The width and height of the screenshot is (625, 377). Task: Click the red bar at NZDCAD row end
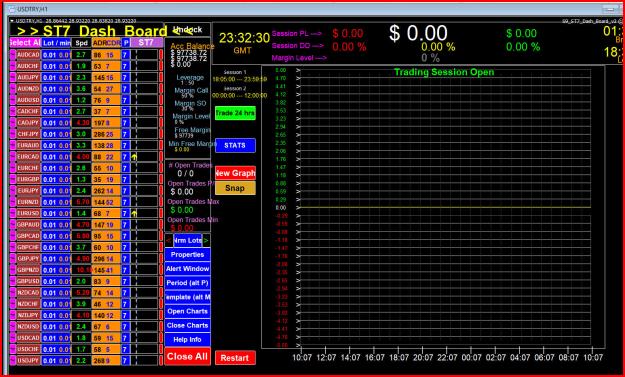pos(161,293)
